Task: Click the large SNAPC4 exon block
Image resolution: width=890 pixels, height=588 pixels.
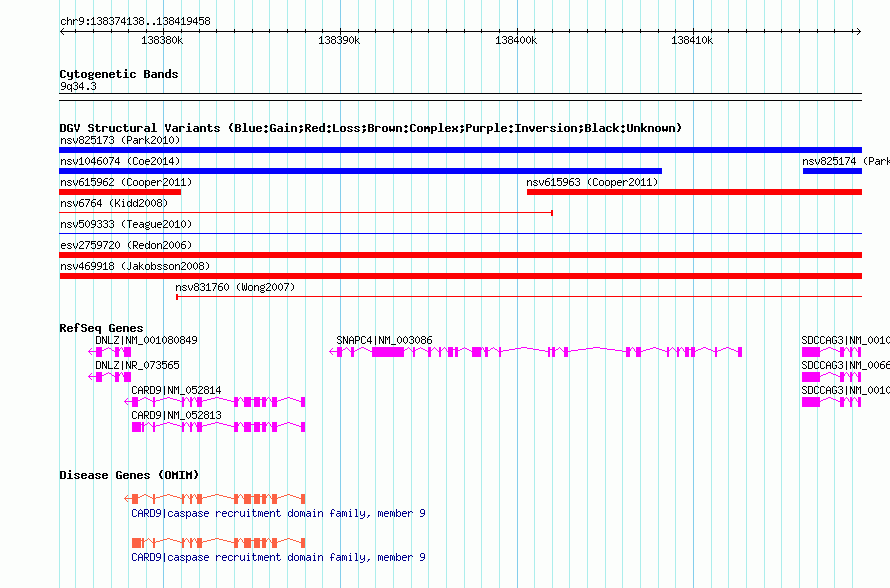Action: tap(388, 352)
